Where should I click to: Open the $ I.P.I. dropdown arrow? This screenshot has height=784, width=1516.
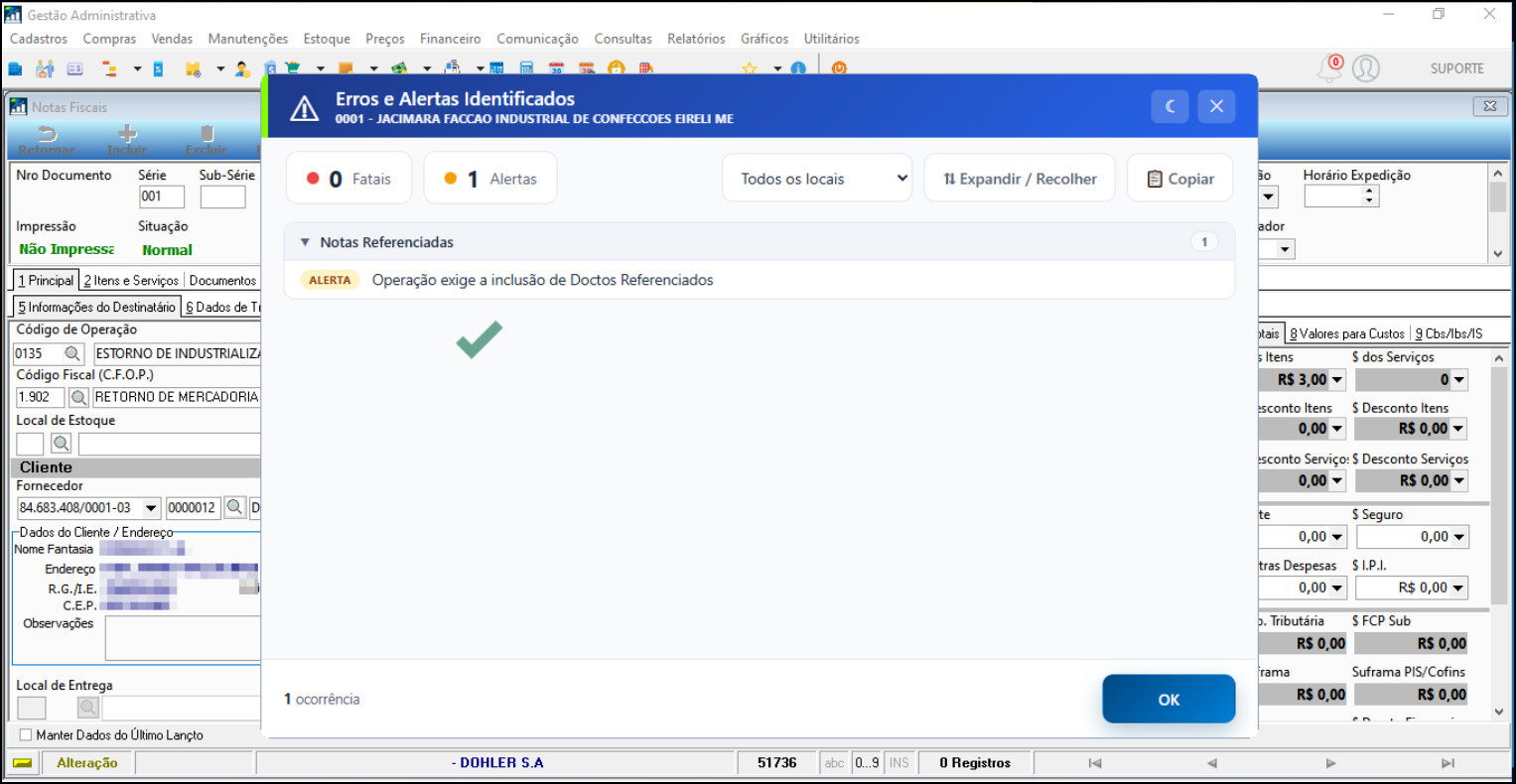pyautogui.click(x=1458, y=588)
